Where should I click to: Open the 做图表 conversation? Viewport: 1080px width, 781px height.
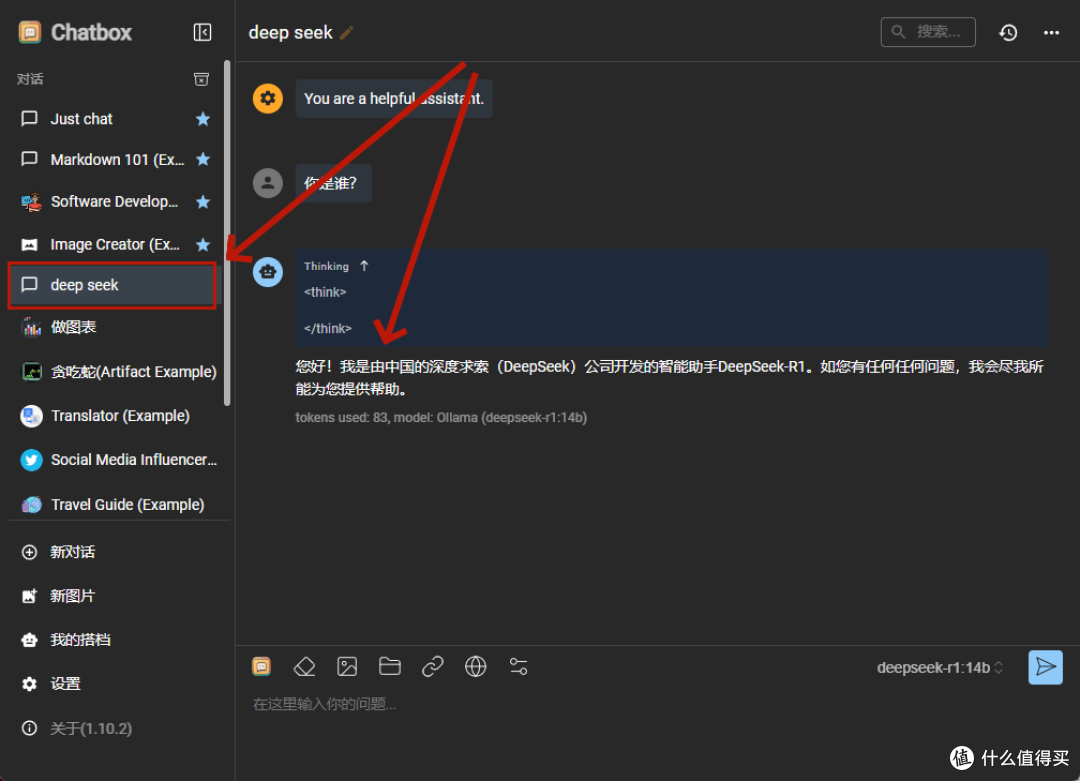[x=116, y=327]
